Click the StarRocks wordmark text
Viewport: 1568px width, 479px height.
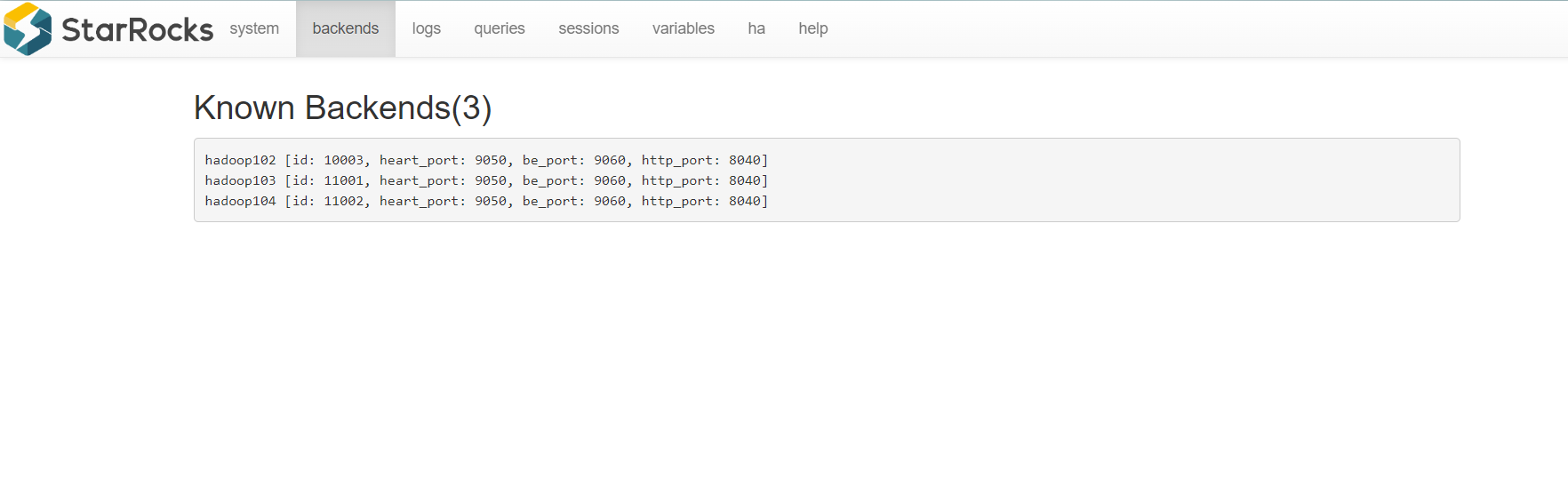coord(138,29)
